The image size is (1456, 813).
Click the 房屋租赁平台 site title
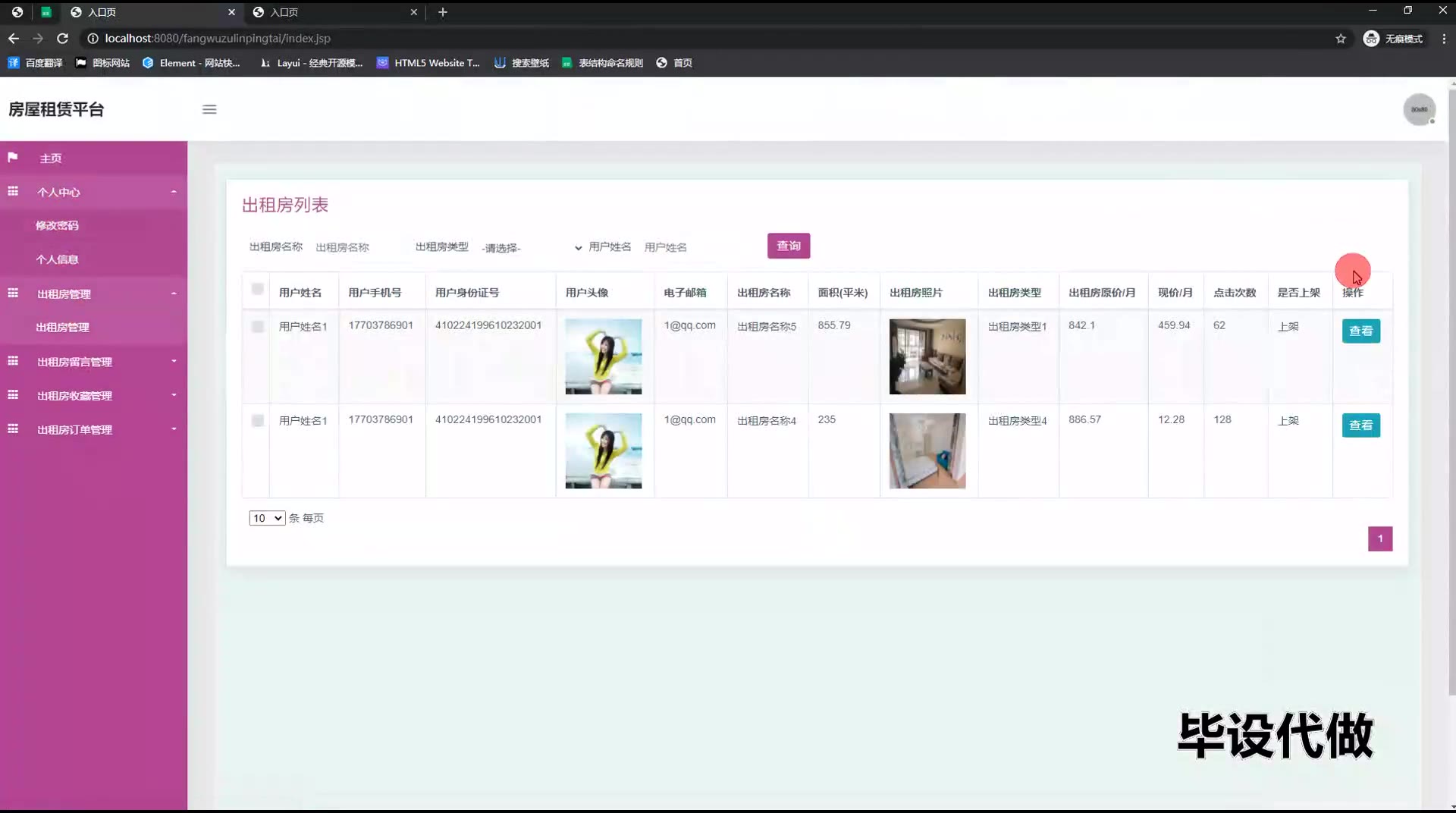tap(56, 109)
